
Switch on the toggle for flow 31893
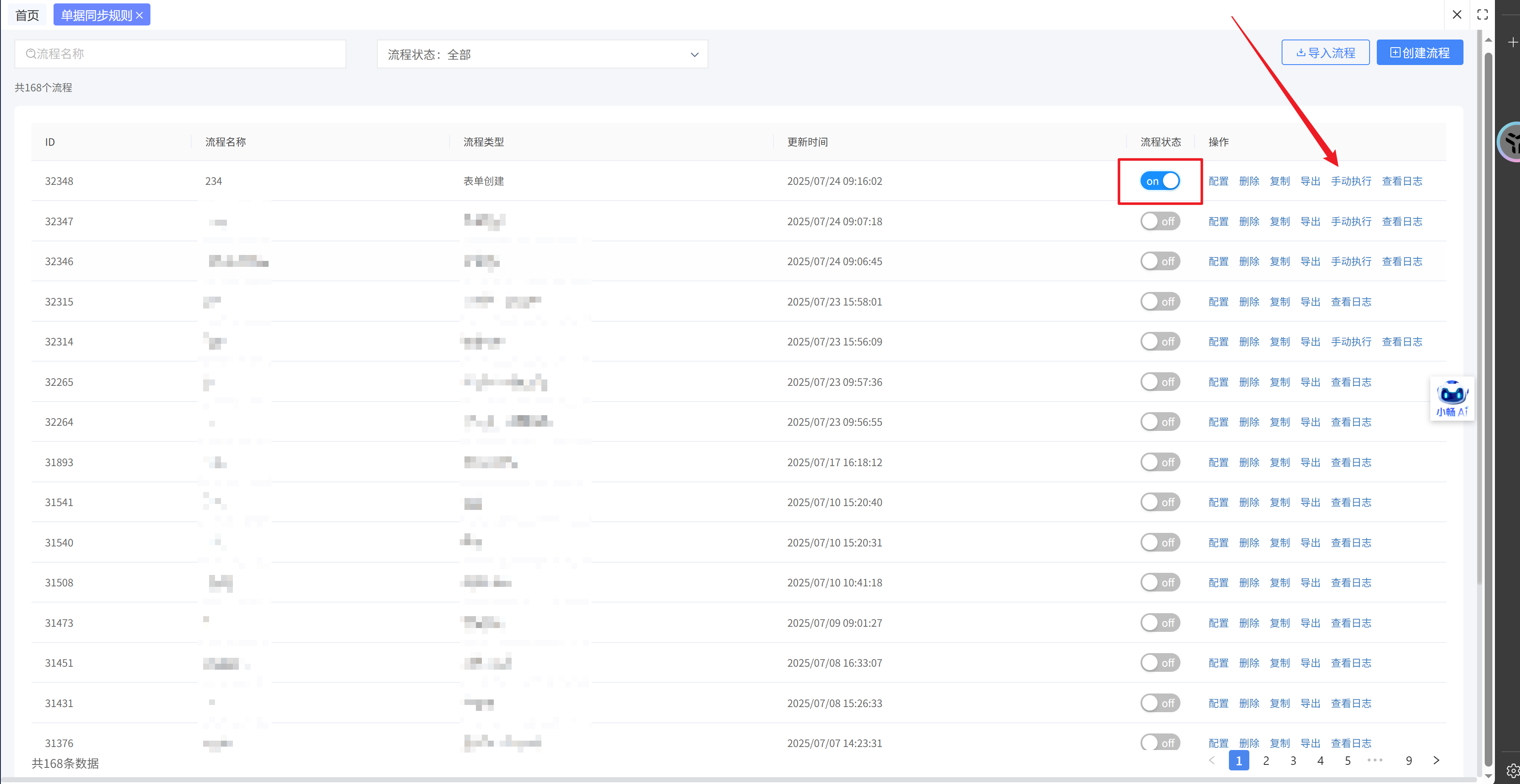(x=1160, y=462)
